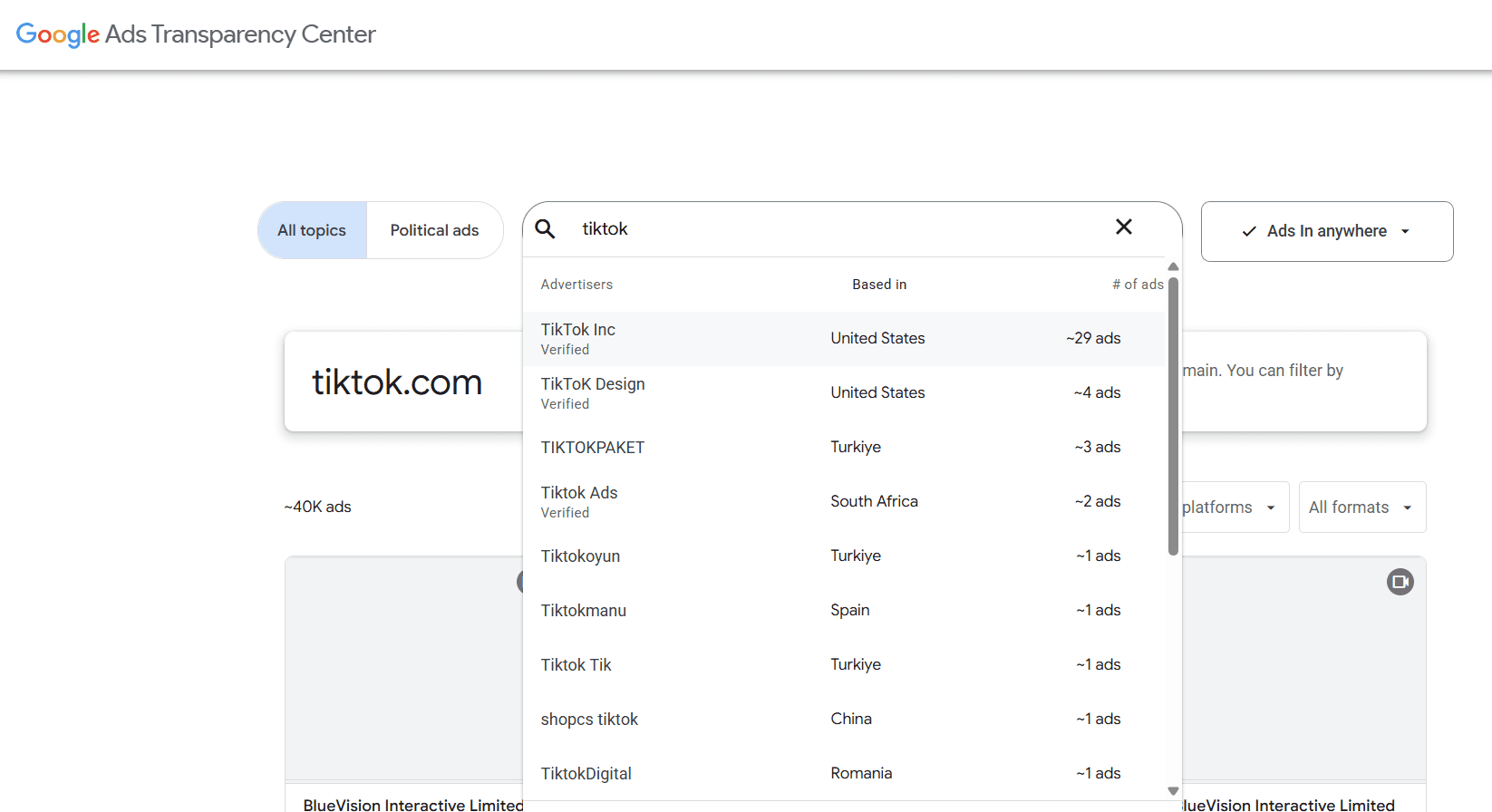Click the suggestion list scrollbar thumb
This screenshot has height=812, width=1492.
1173,416
